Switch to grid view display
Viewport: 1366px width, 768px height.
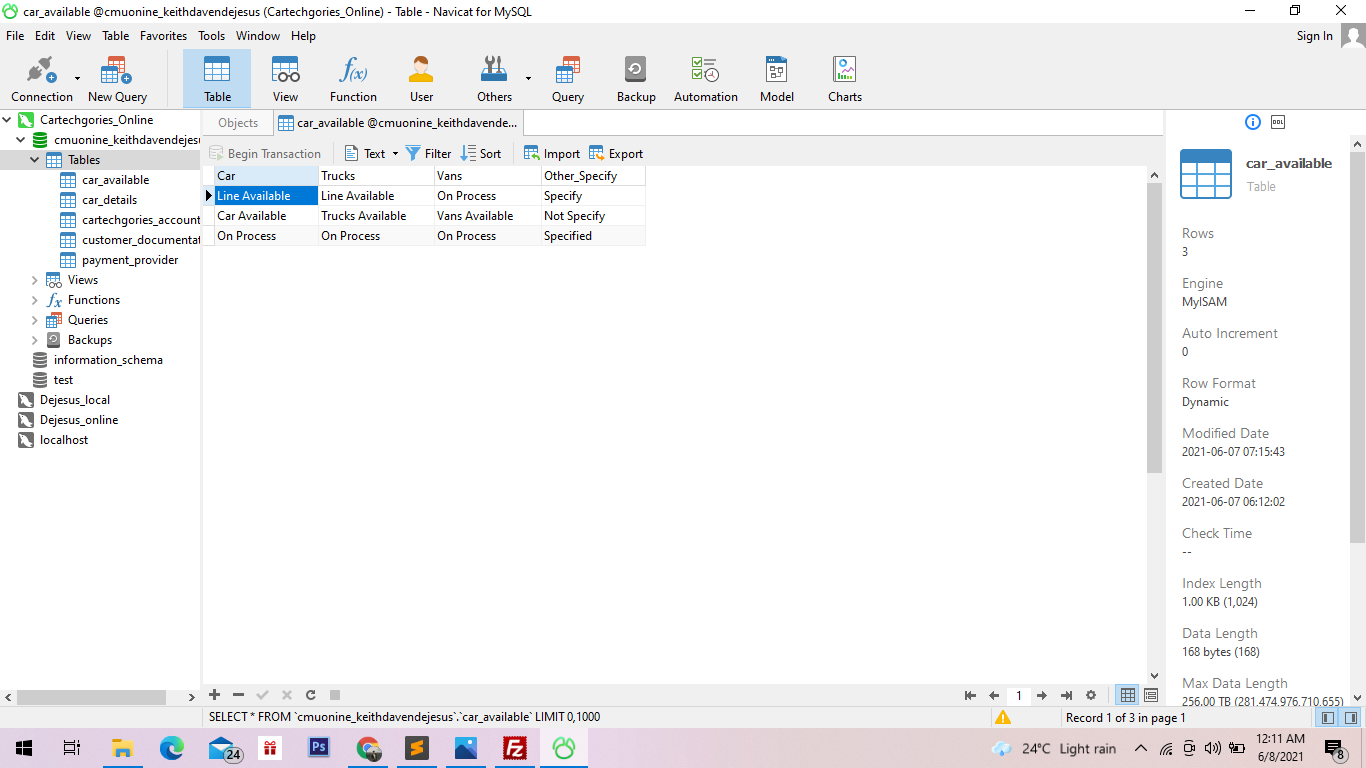point(1128,695)
